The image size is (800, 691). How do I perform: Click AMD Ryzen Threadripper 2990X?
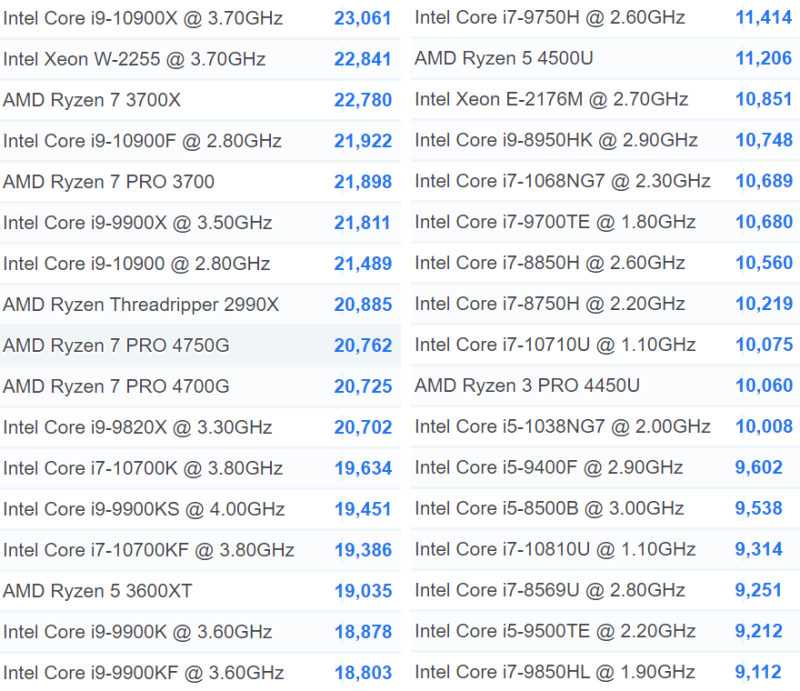coord(141,304)
